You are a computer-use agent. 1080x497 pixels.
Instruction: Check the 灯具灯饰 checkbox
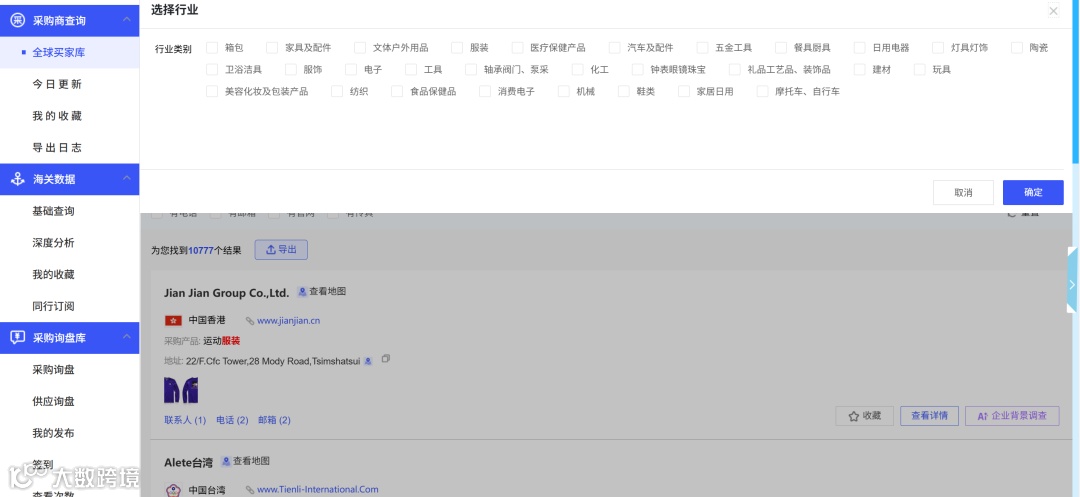tap(938, 47)
